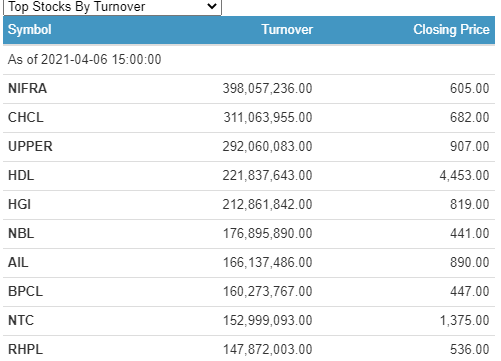Viewport: 501px width, 361px height.
Task: Open the HDL stock symbol
Action: pyautogui.click(x=21, y=175)
